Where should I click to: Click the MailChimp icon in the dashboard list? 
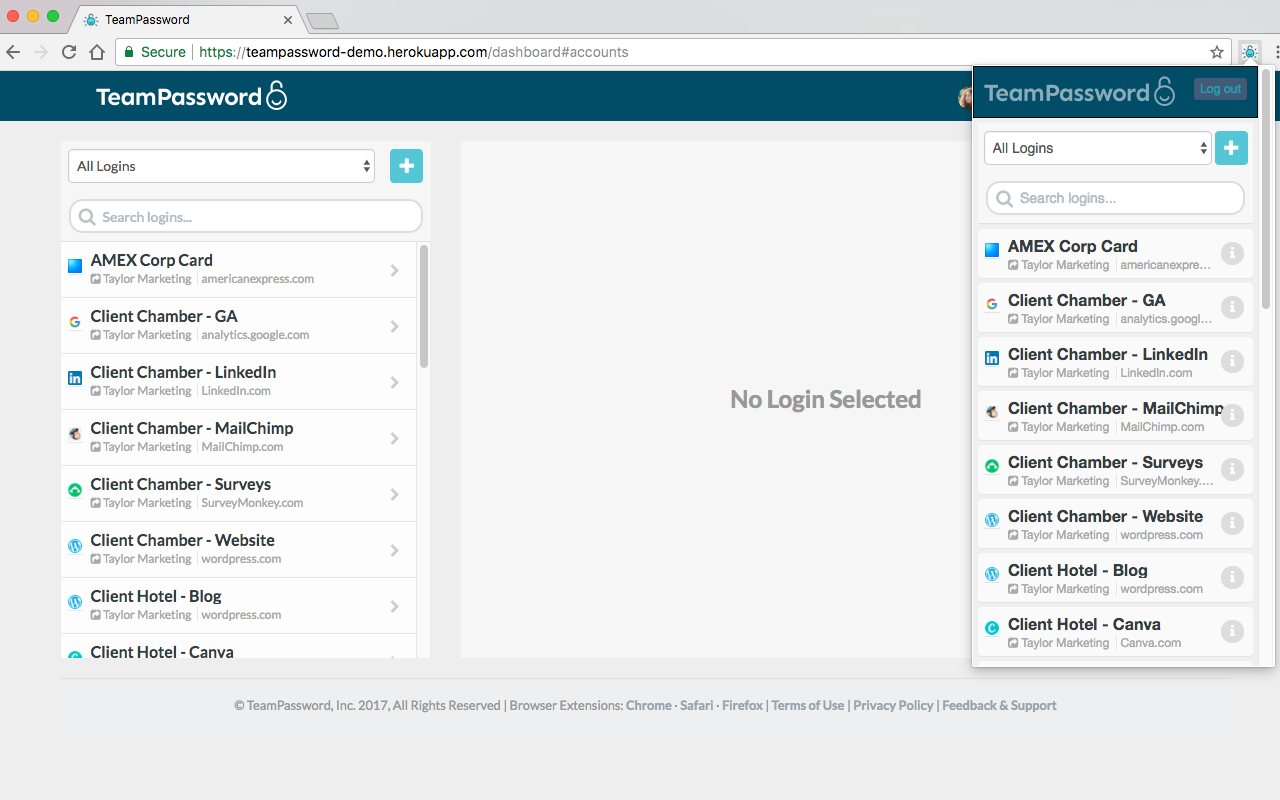(75, 435)
